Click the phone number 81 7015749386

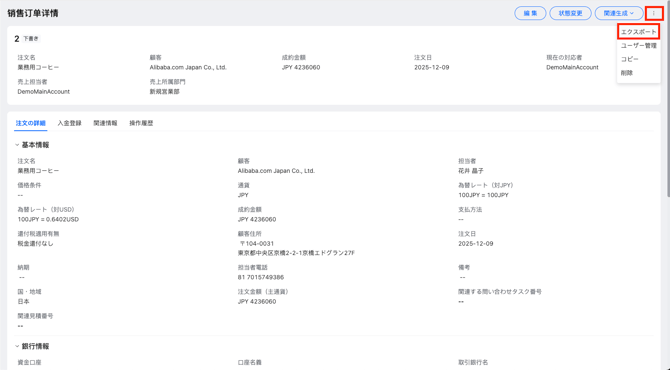point(261,277)
